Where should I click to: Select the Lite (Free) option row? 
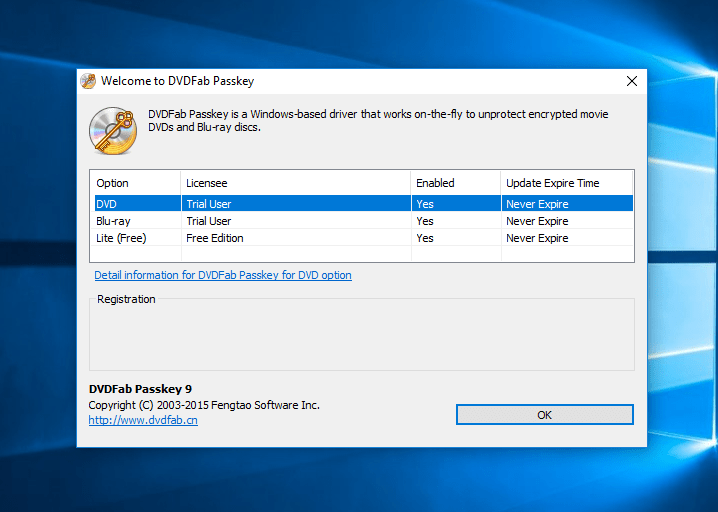pyautogui.click(x=364, y=238)
